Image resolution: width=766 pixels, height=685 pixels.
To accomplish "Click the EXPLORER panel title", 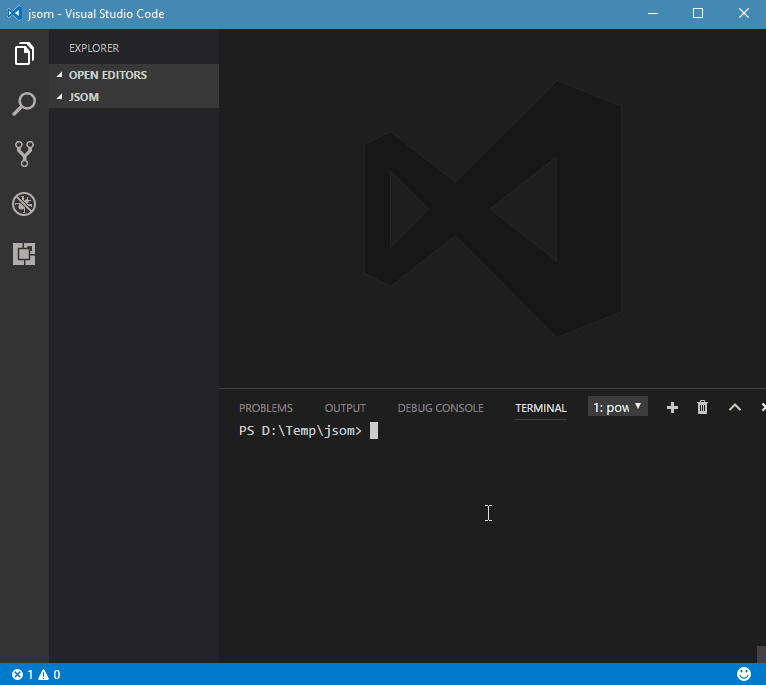I will (x=94, y=48).
